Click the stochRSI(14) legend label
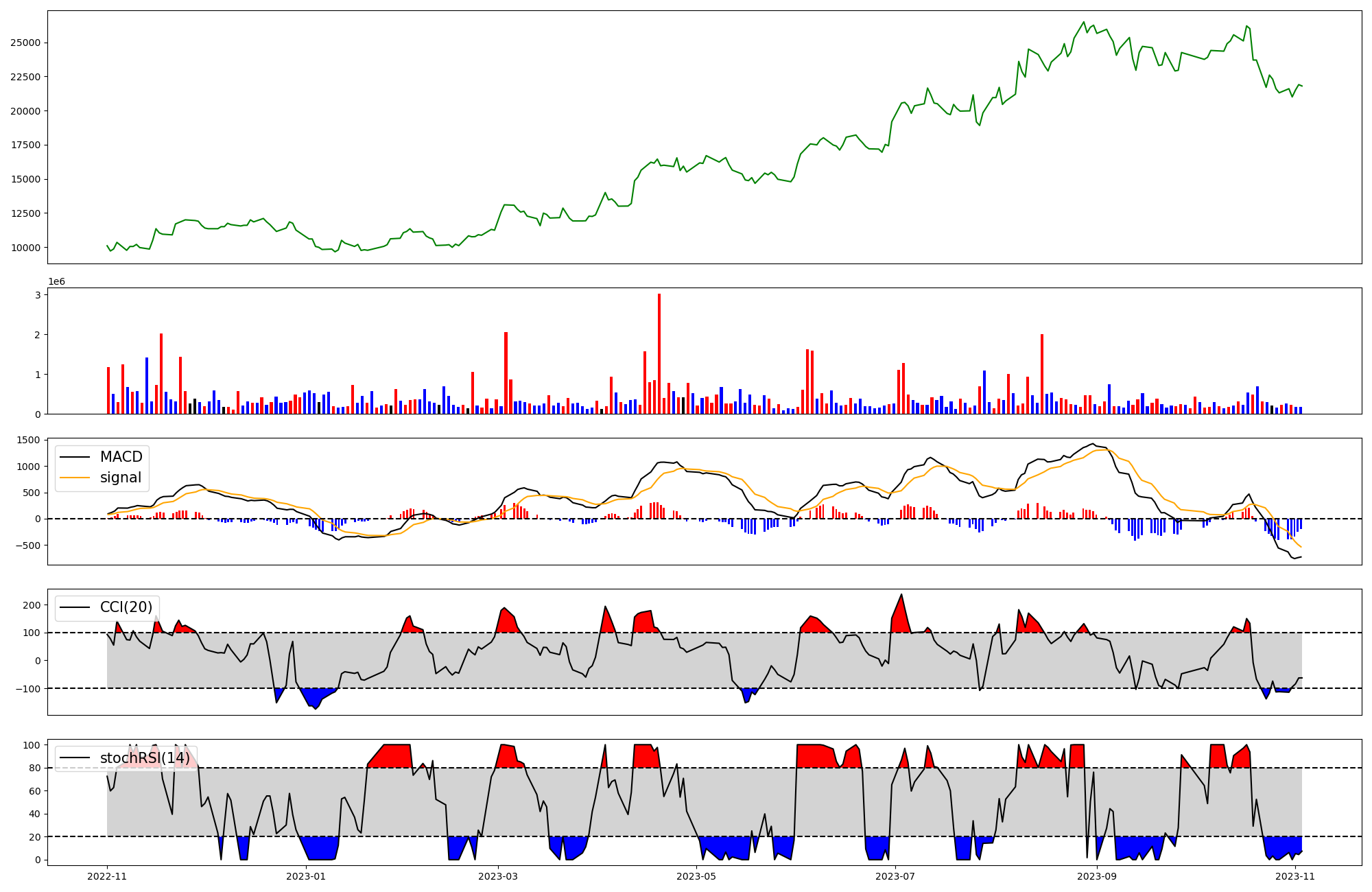Image resolution: width=1372 pixels, height=892 pixels. click(145, 758)
